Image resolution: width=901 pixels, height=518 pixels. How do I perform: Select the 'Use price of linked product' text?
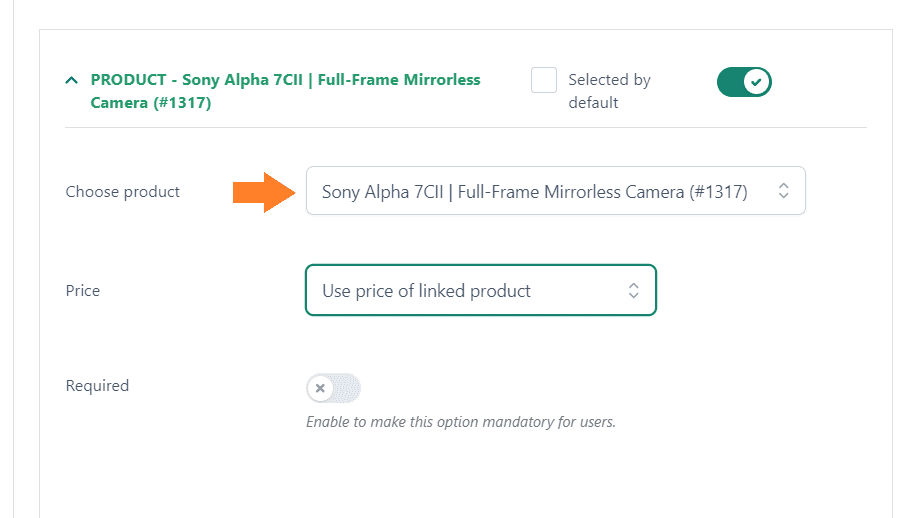pyautogui.click(x=426, y=291)
